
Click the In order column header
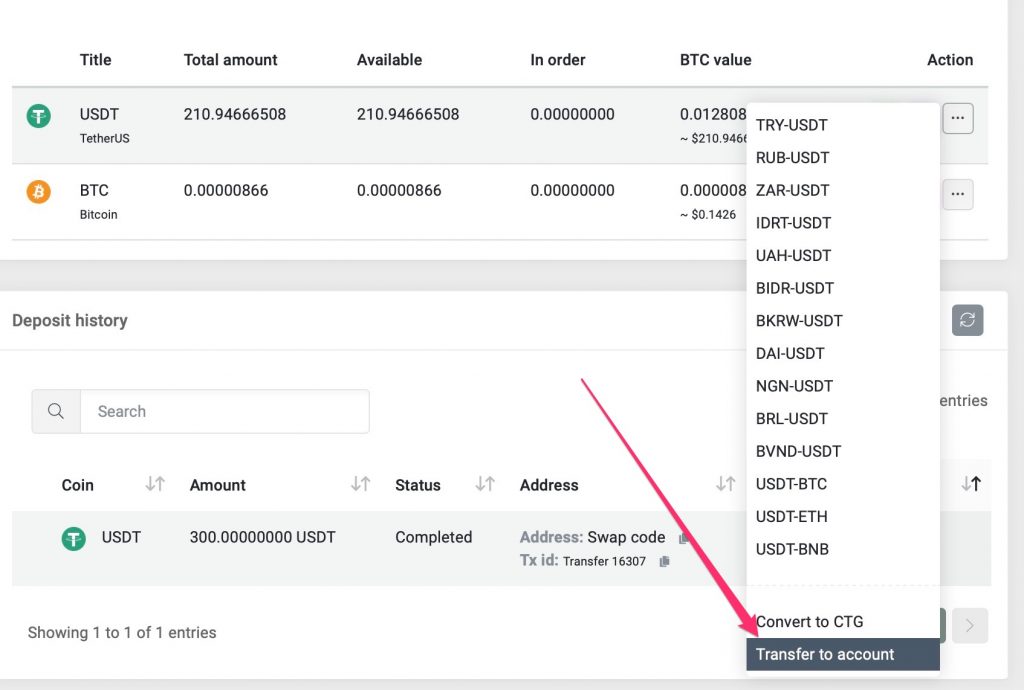tap(558, 60)
